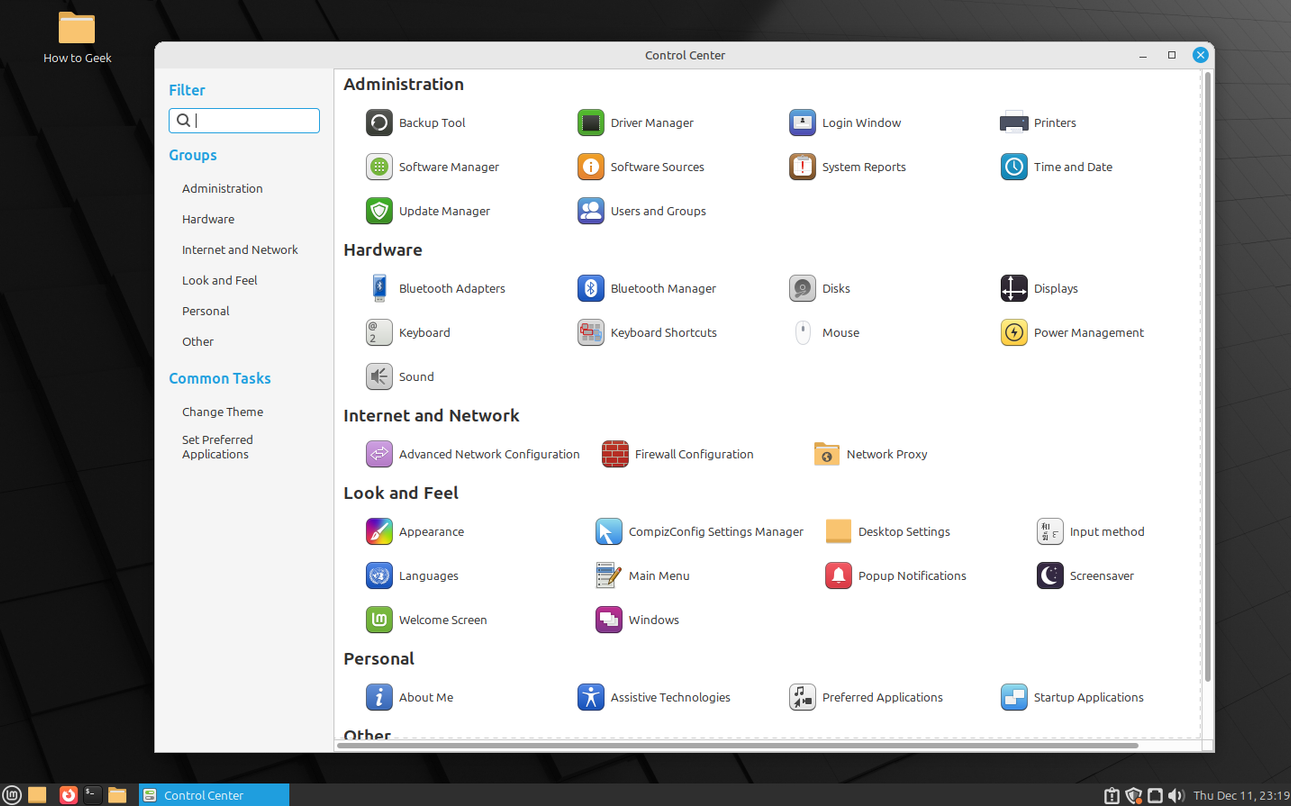This screenshot has width=1291, height=806.
Task: Open the Linux Mint start menu
Action: 12,795
